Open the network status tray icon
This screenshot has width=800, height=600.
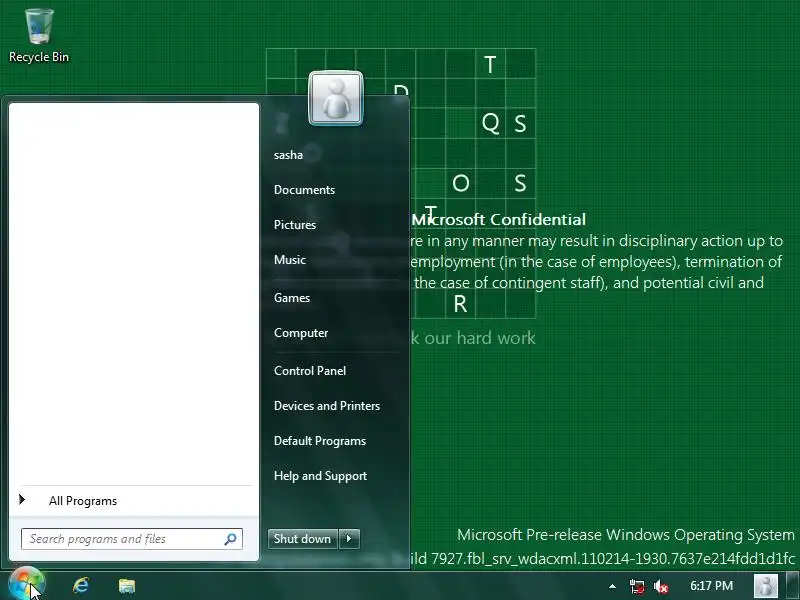coord(637,586)
